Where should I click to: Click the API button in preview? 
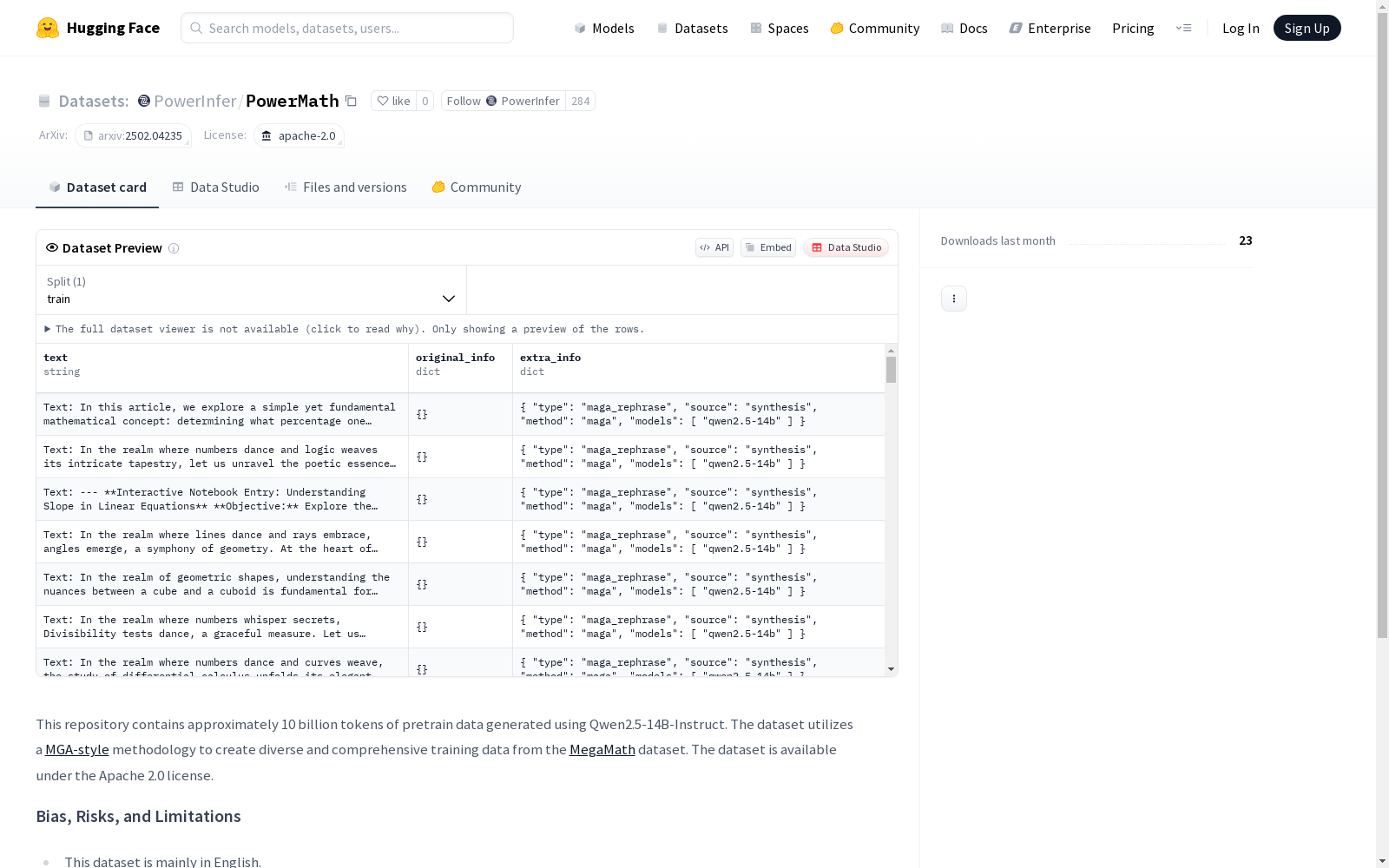pos(714,247)
